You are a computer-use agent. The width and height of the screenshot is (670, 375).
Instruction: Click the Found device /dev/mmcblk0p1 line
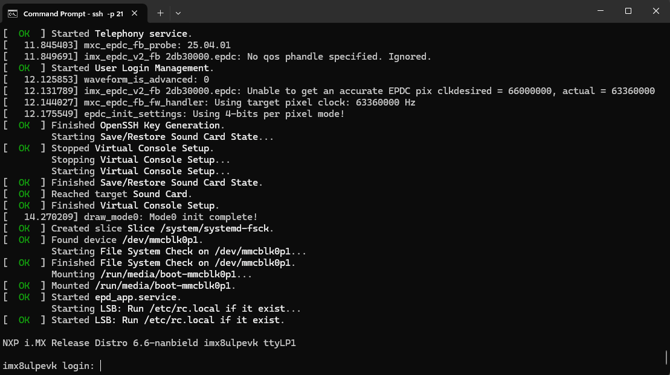coord(103,240)
